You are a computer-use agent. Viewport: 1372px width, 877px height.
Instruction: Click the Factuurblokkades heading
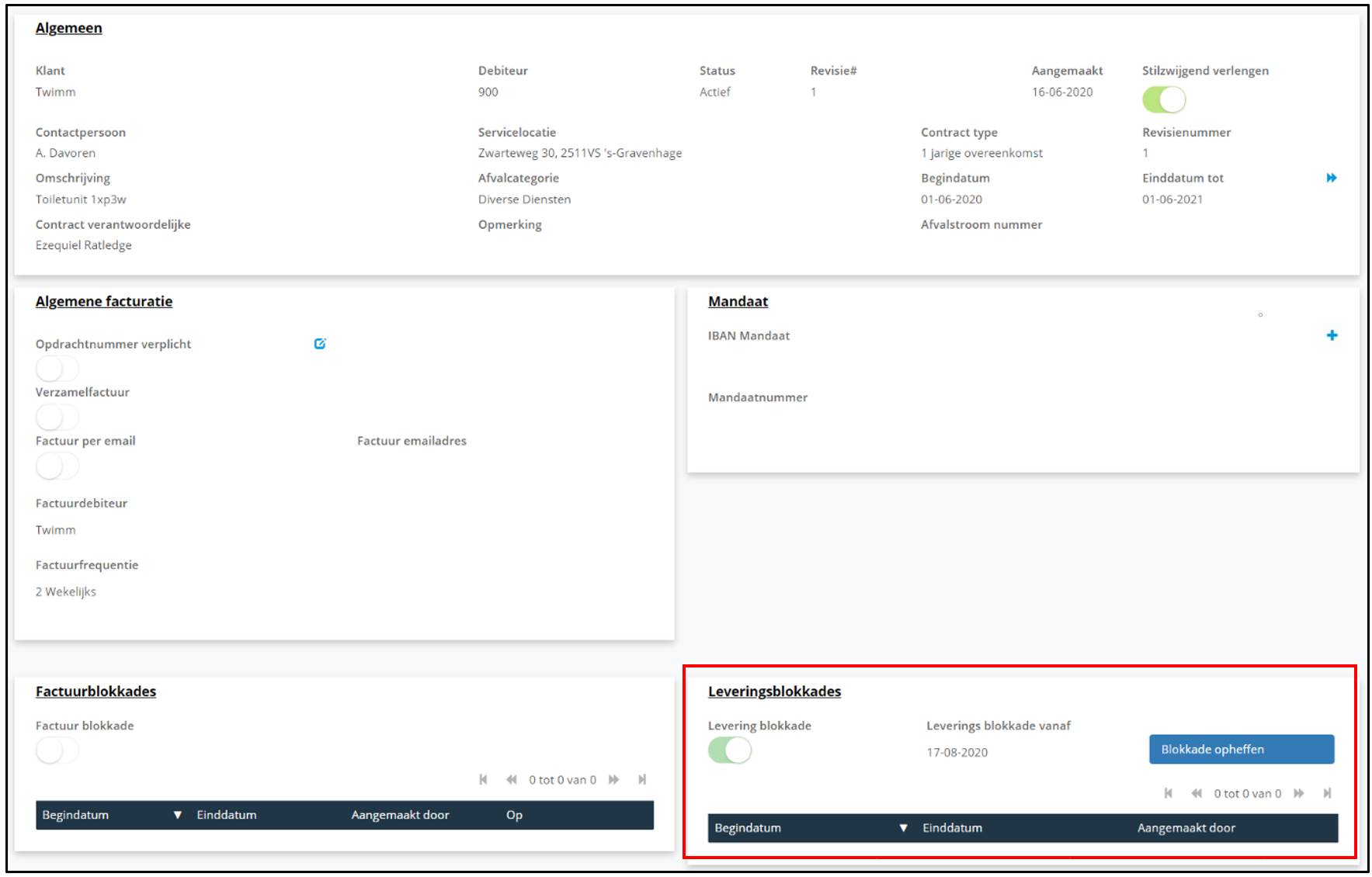pos(96,691)
